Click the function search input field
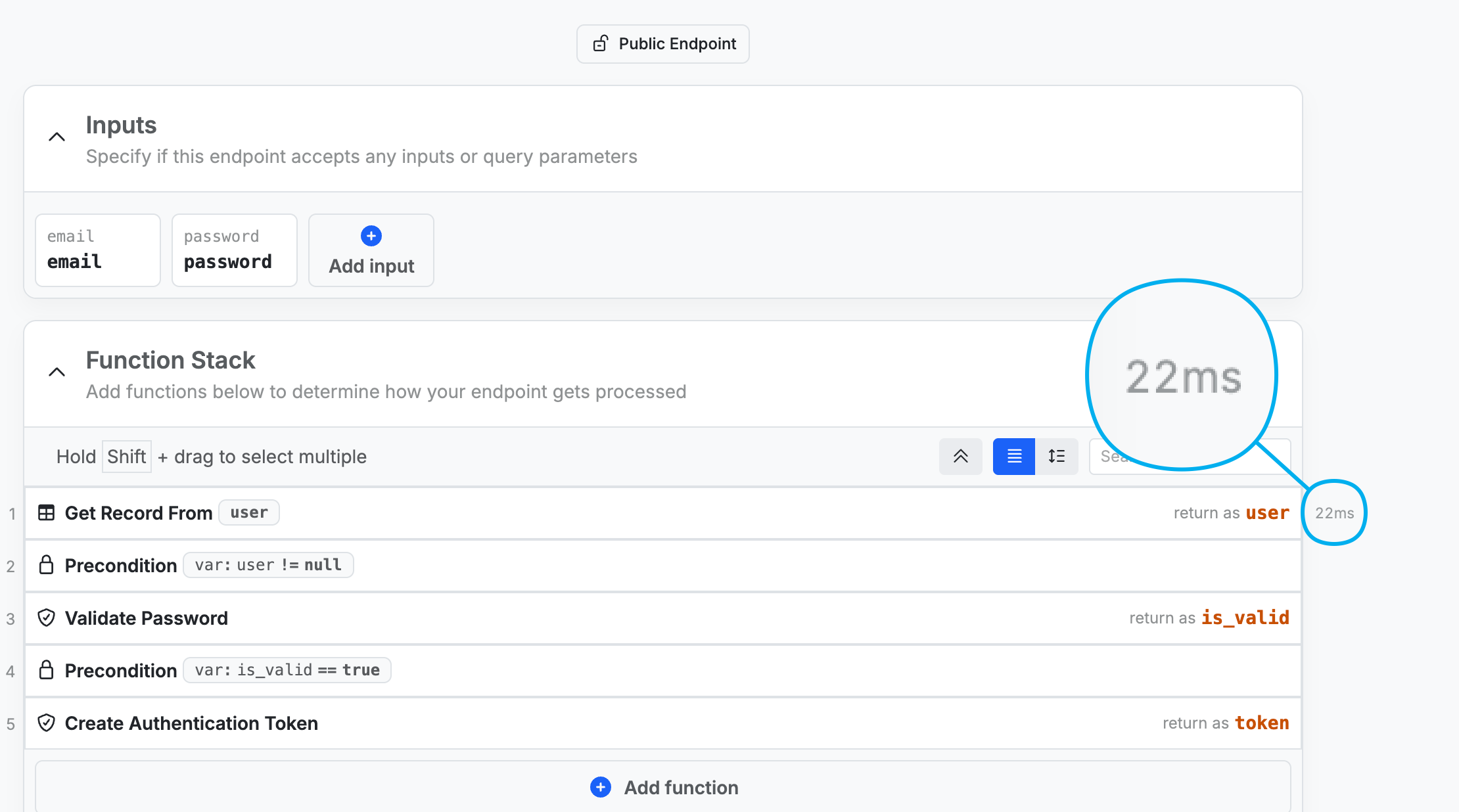Screen dimensions: 1459x812 tap(1190, 456)
